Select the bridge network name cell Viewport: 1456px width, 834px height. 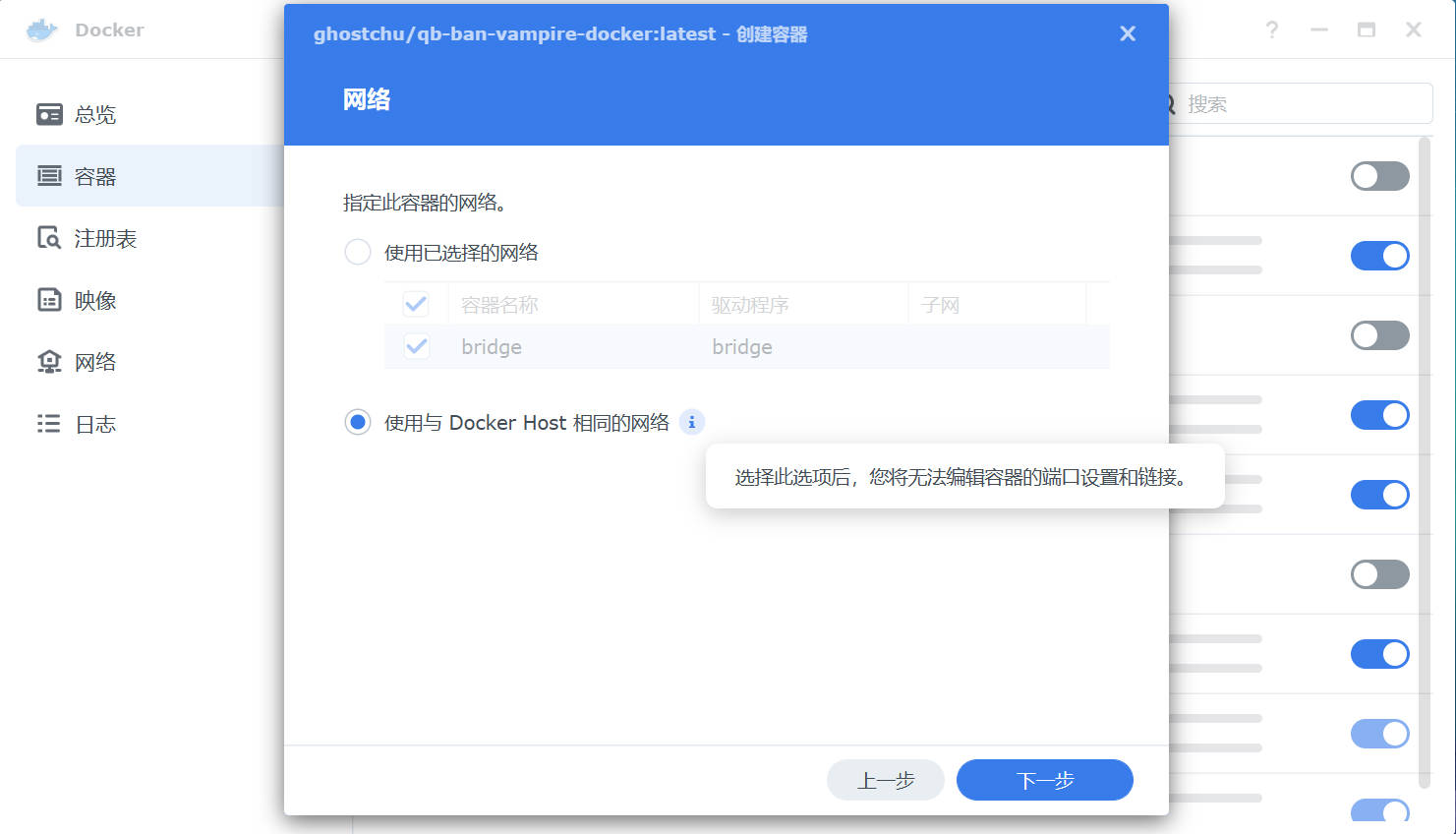[492, 347]
